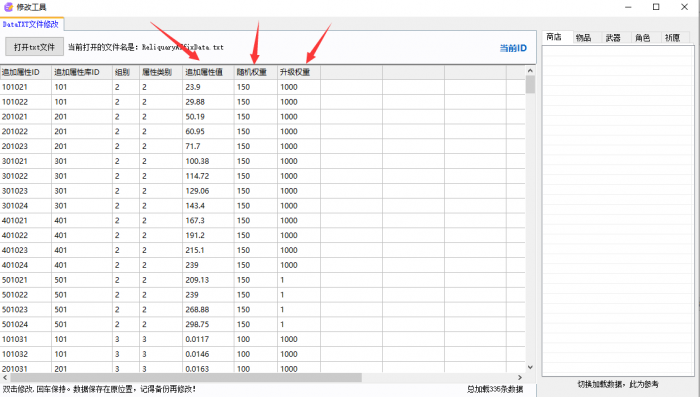This screenshot has height=397, width=700.
Task: Click the value cell 143.4
Action: (208, 206)
